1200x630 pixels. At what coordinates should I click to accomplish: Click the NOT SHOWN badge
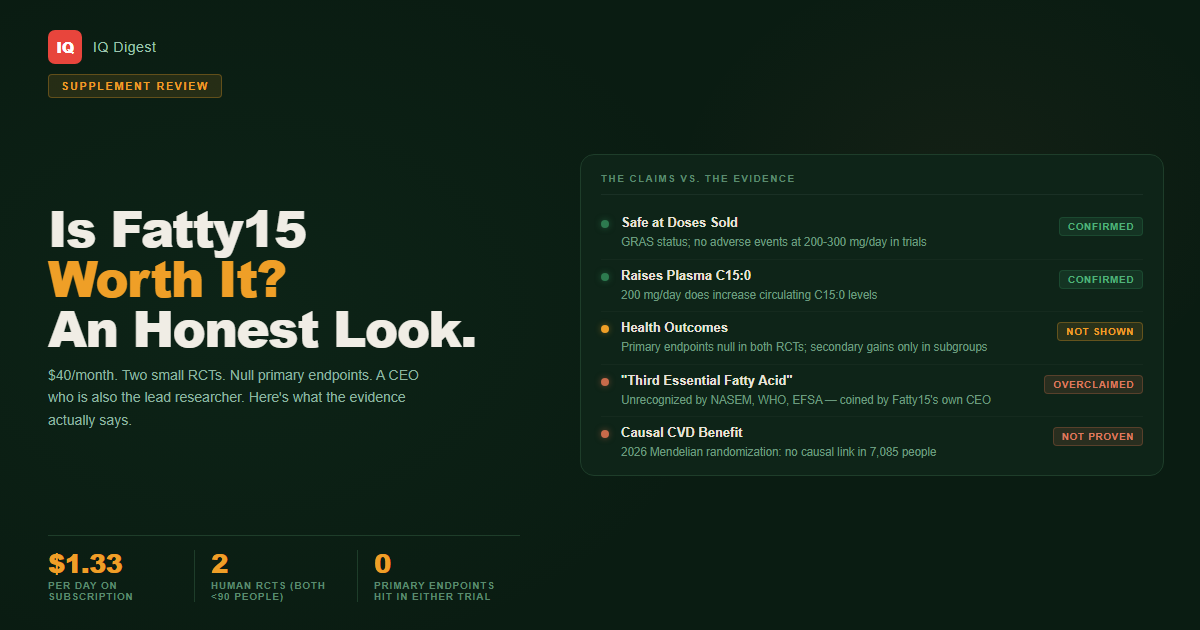click(x=1100, y=332)
